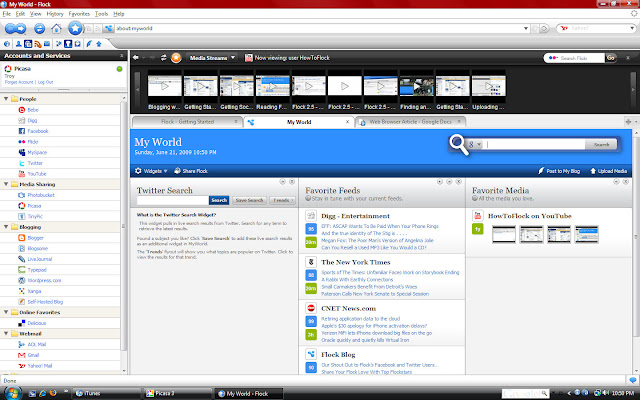Screen dimensions: 640x400
Task: Open the Yahoo search engine dropdown arrow
Action: pyautogui.click(x=632, y=28)
